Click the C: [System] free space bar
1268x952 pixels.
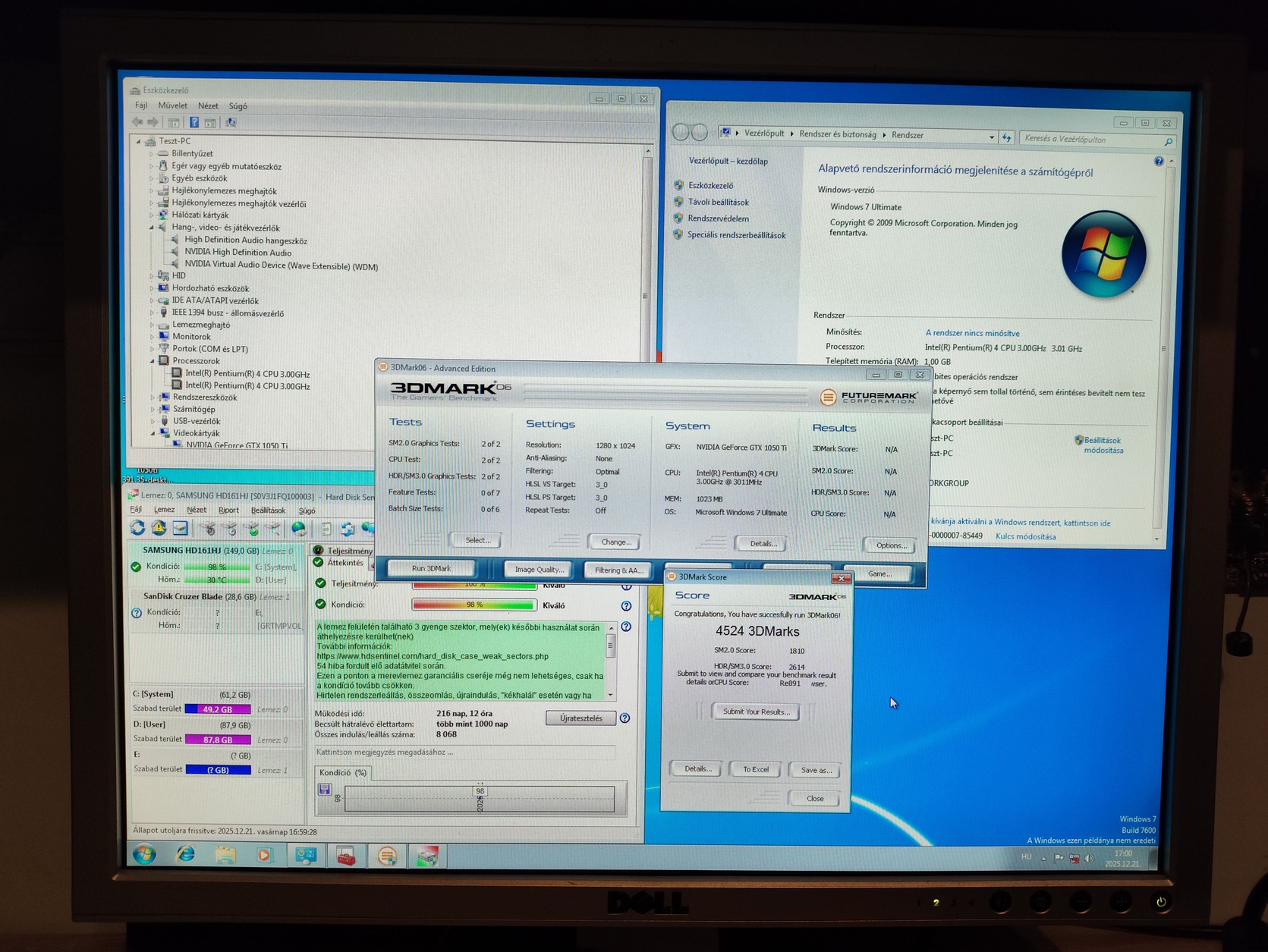[218, 709]
